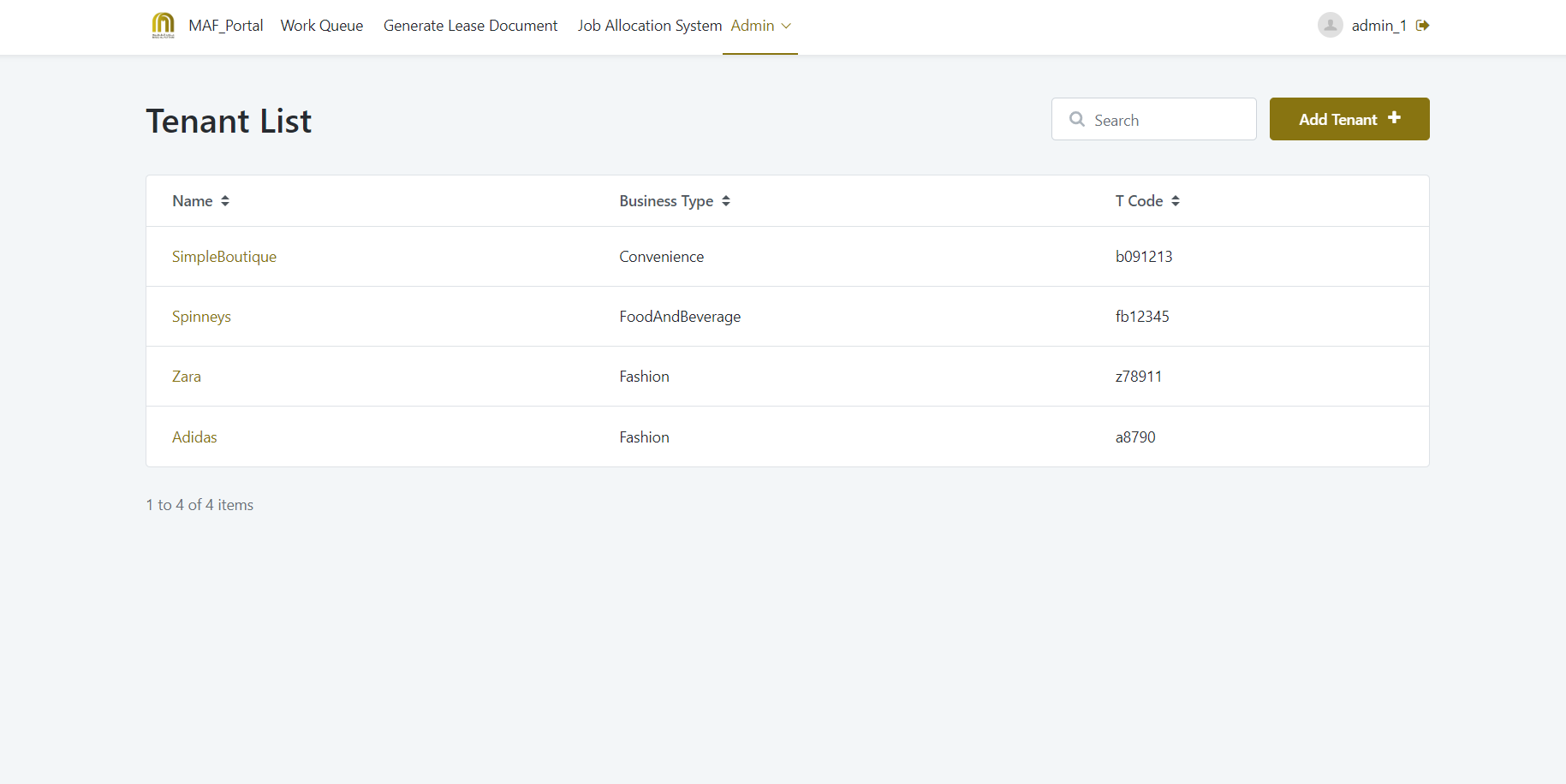Click the admin_1 user avatar icon
Viewport: 1566px width, 784px height.
point(1330,26)
